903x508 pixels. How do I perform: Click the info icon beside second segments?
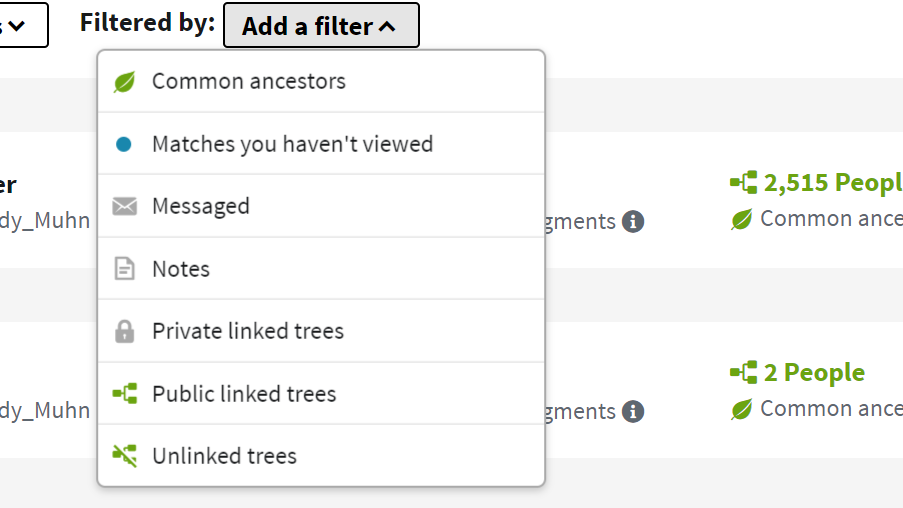point(632,411)
